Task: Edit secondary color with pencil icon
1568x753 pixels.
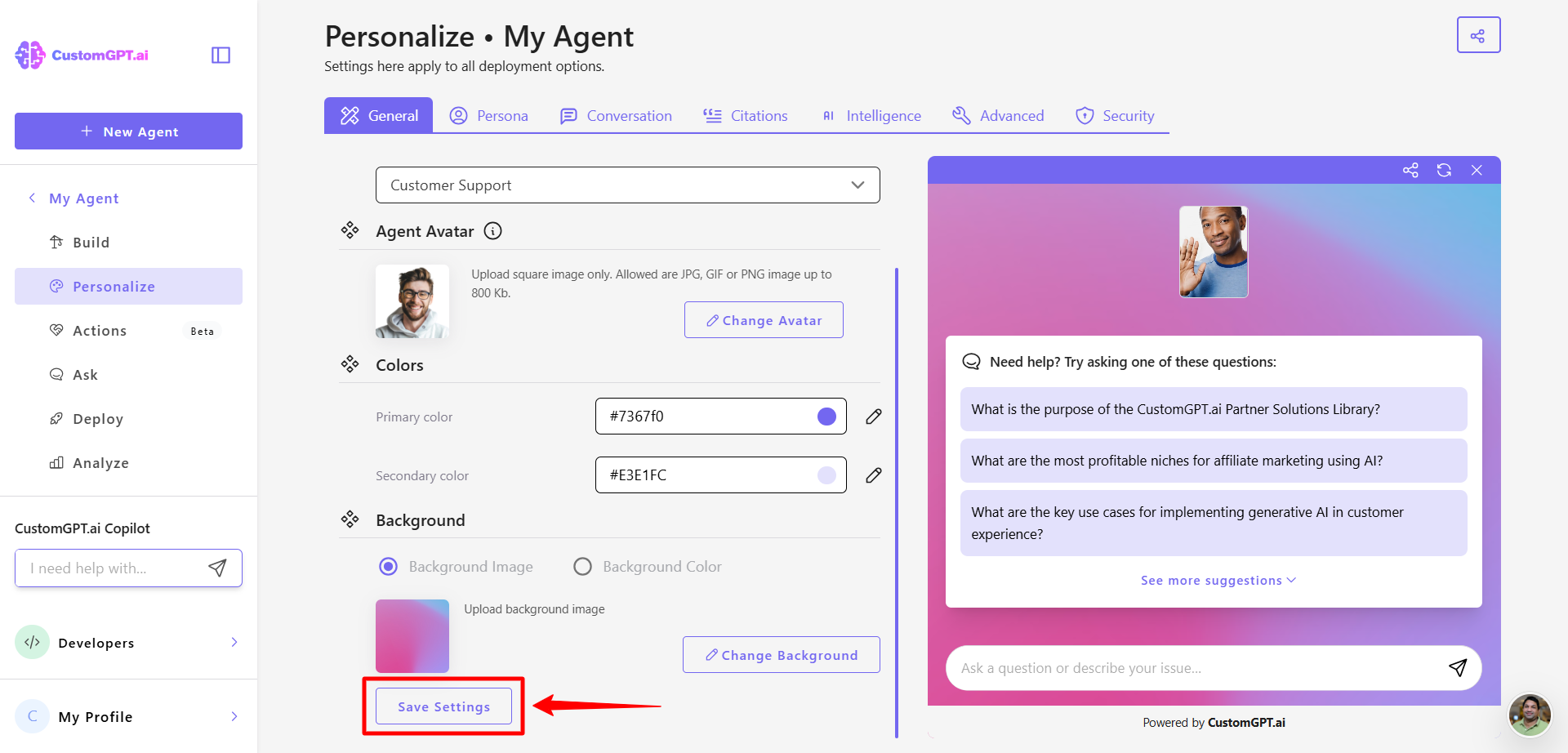Action: (x=873, y=475)
